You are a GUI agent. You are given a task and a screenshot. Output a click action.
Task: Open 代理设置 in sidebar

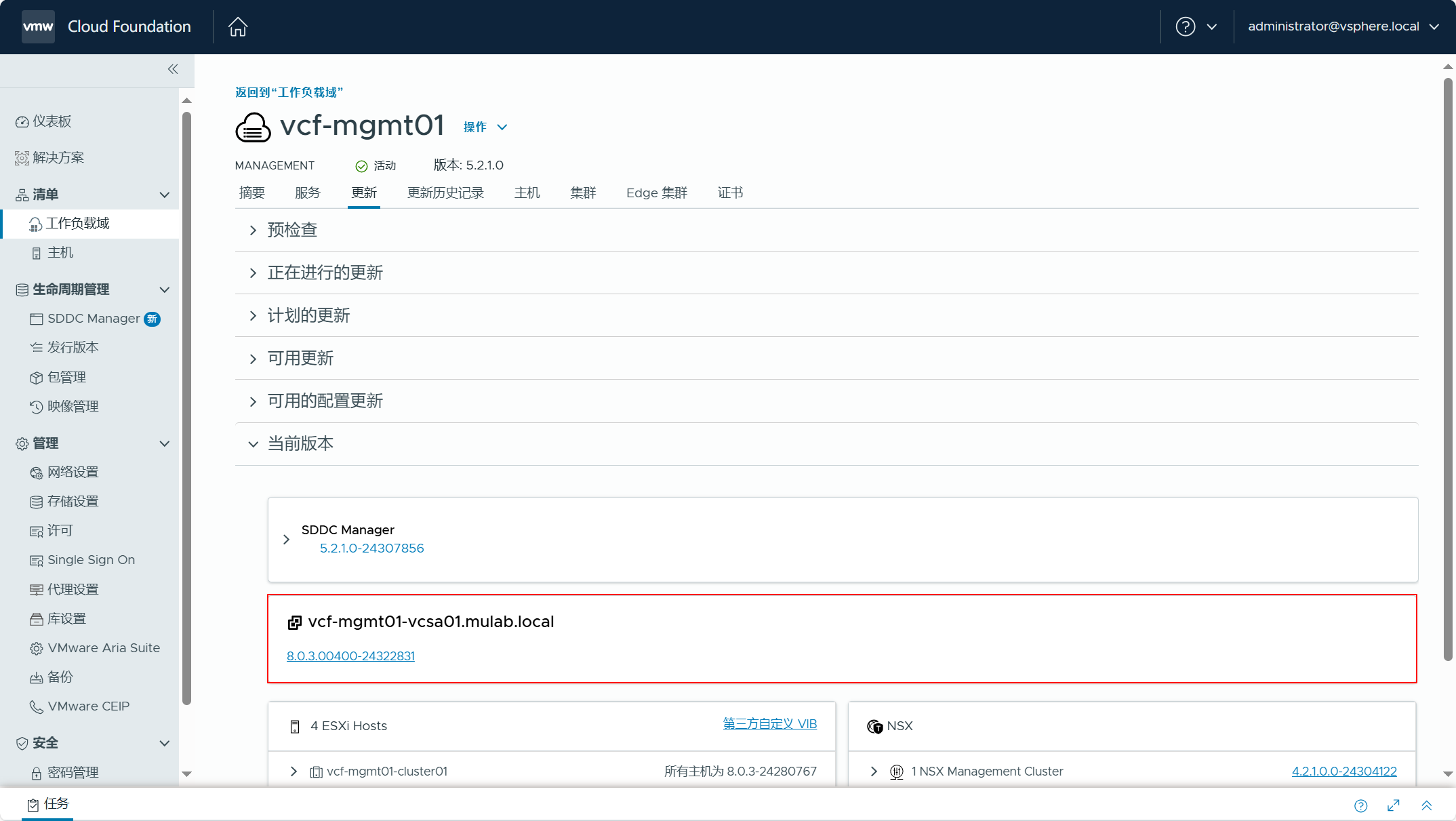point(65,589)
